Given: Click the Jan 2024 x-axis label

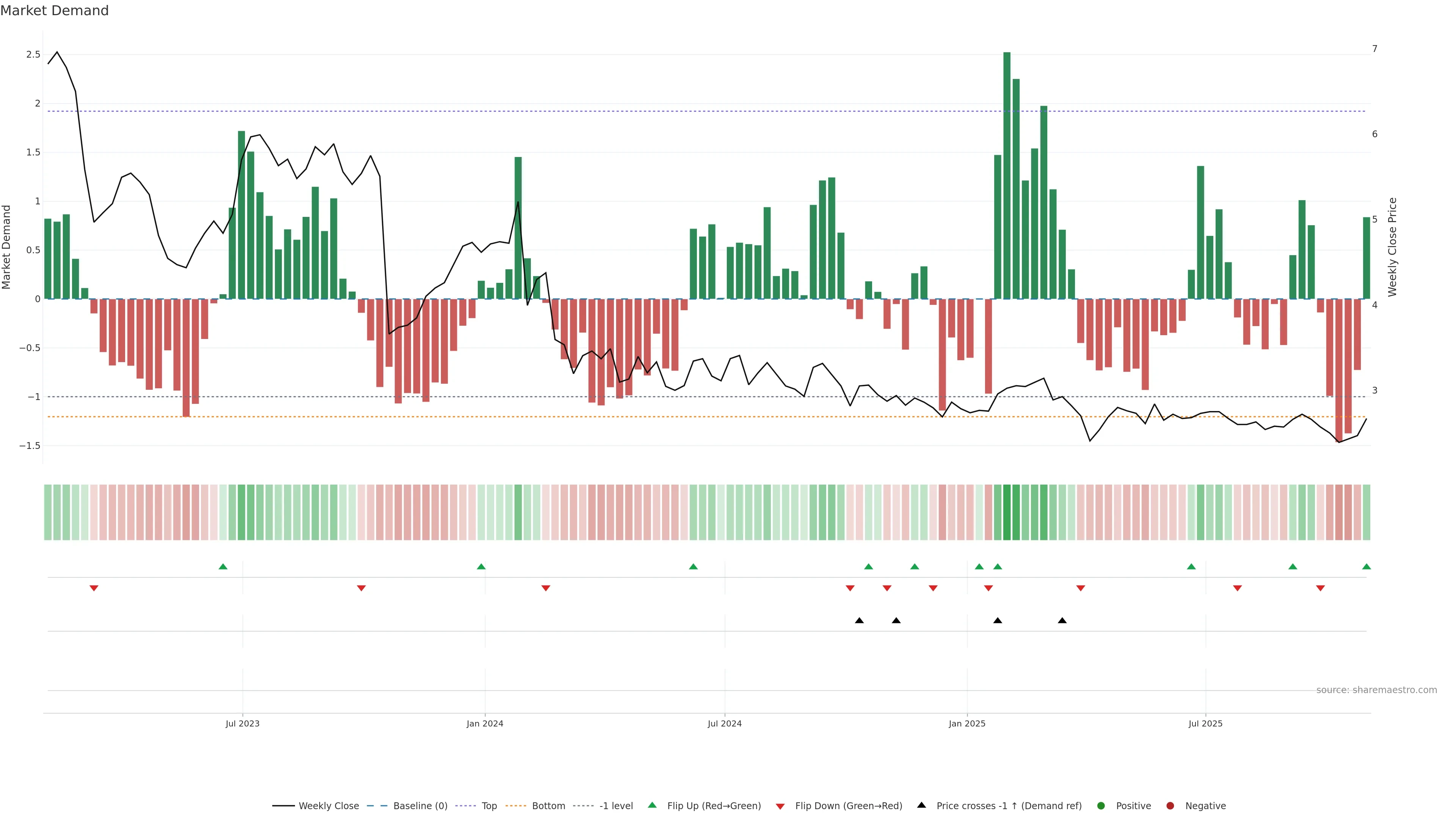Looking at the screenshot, I should [485, 723].
